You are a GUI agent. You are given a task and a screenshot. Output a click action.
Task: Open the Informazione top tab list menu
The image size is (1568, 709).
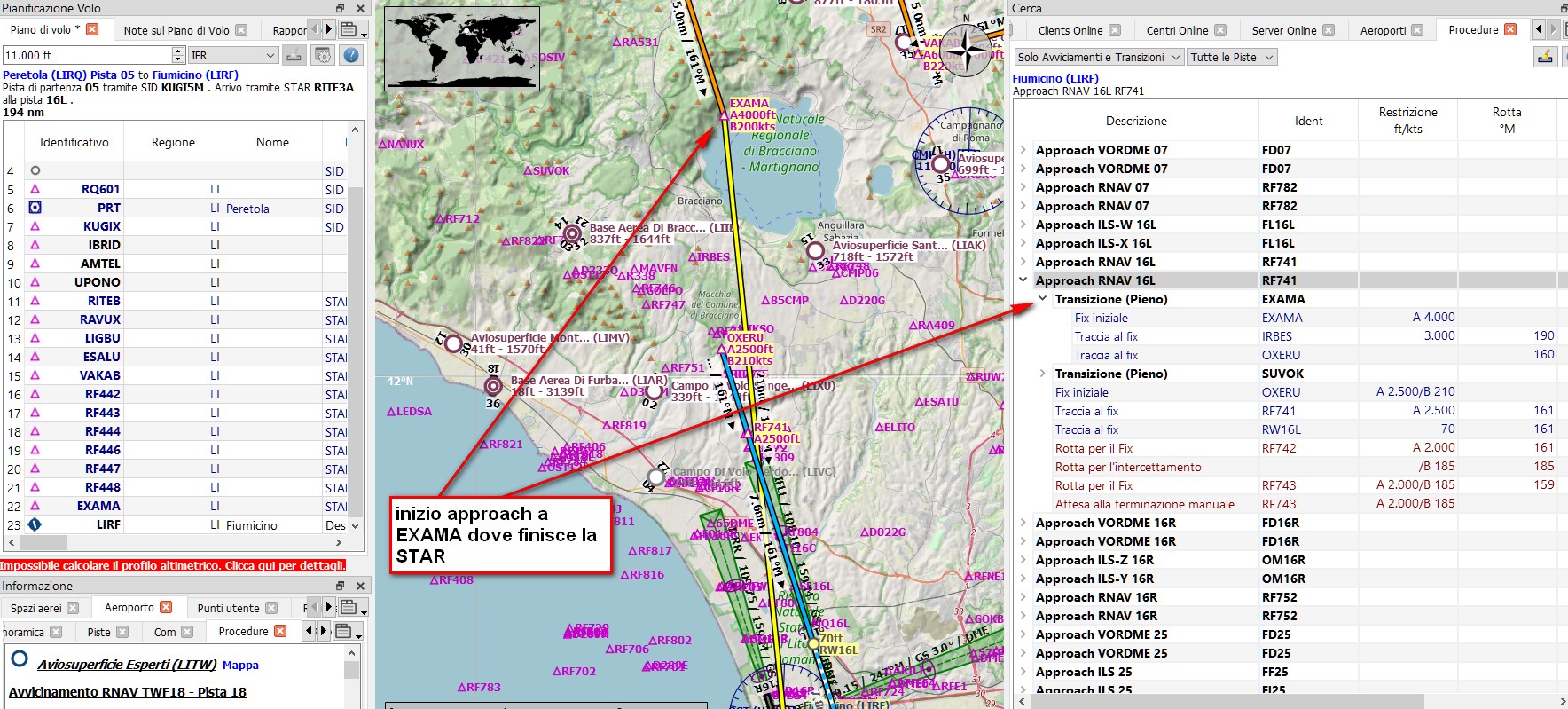352,608
